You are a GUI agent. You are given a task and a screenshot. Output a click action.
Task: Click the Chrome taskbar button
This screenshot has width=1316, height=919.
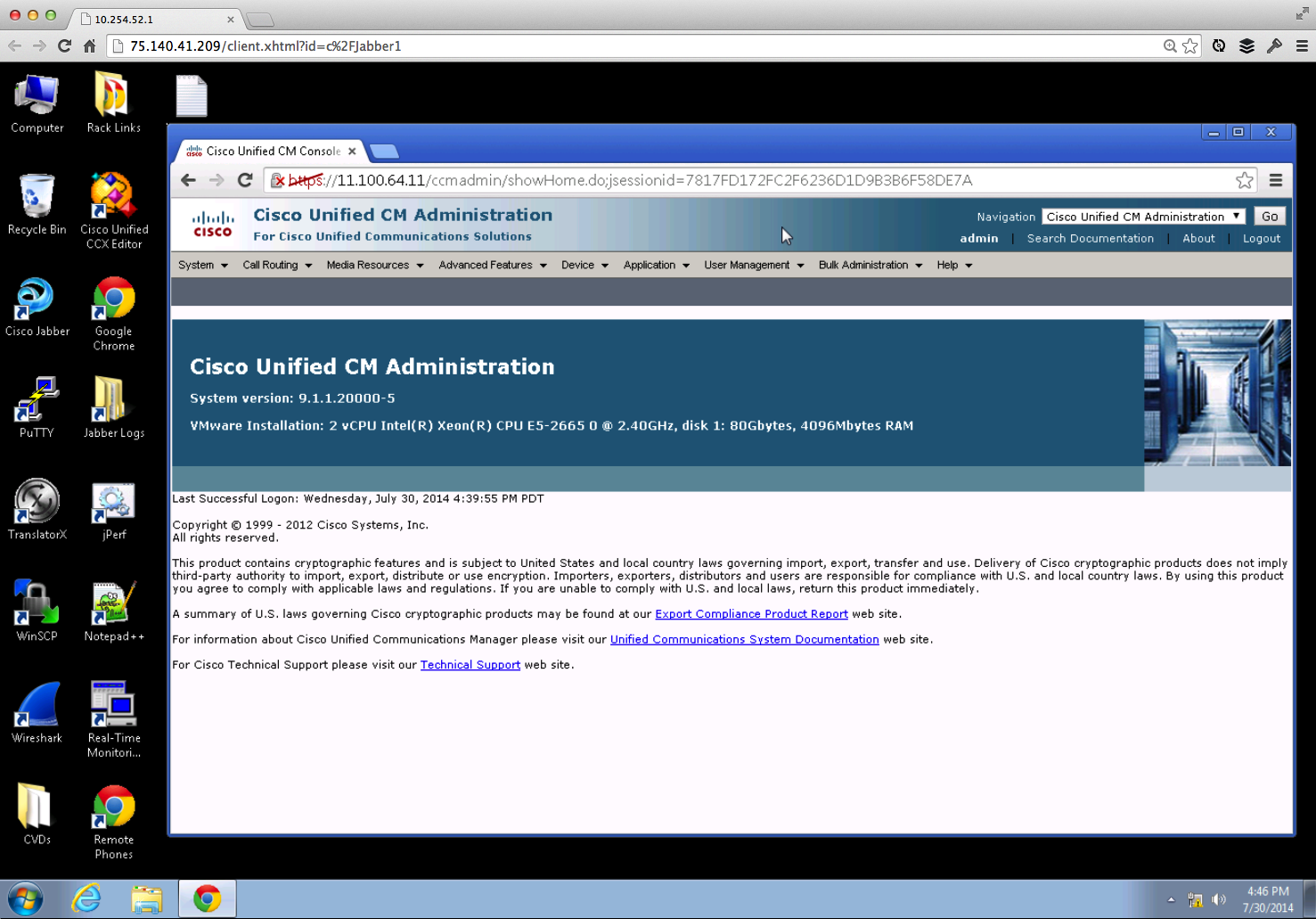click(208, 898)
